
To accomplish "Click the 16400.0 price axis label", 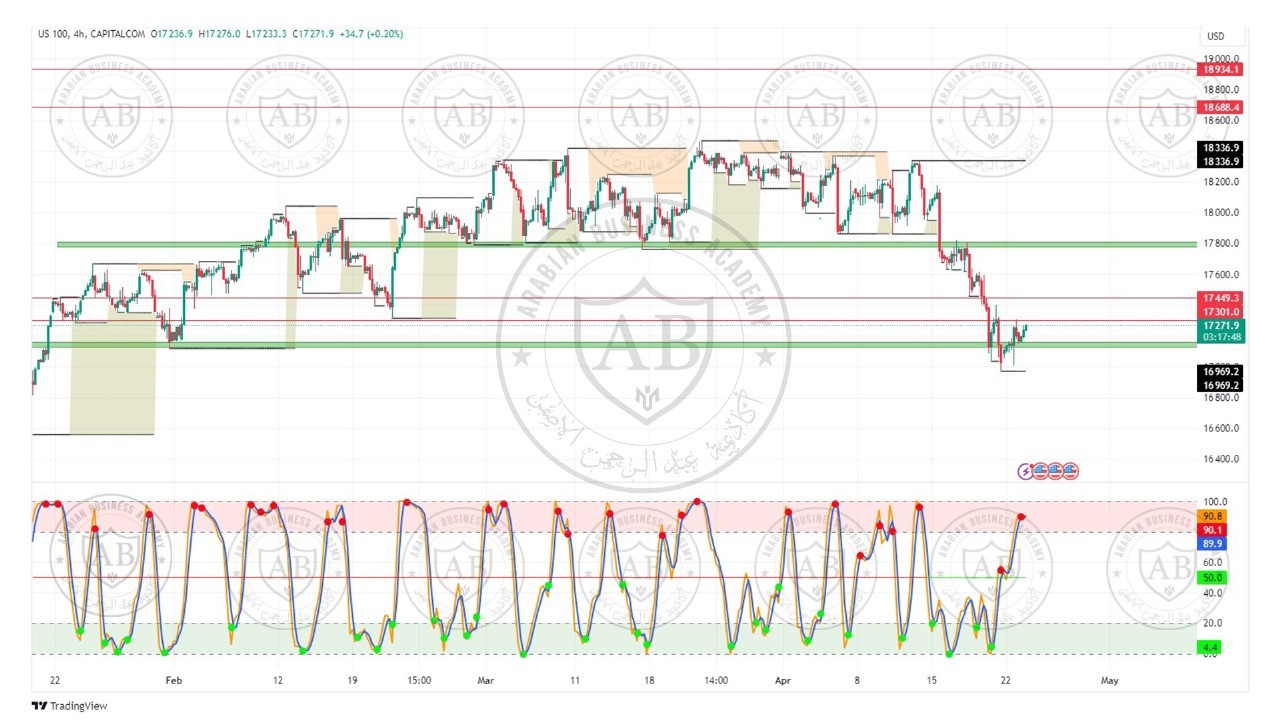I will [1222, 460].
